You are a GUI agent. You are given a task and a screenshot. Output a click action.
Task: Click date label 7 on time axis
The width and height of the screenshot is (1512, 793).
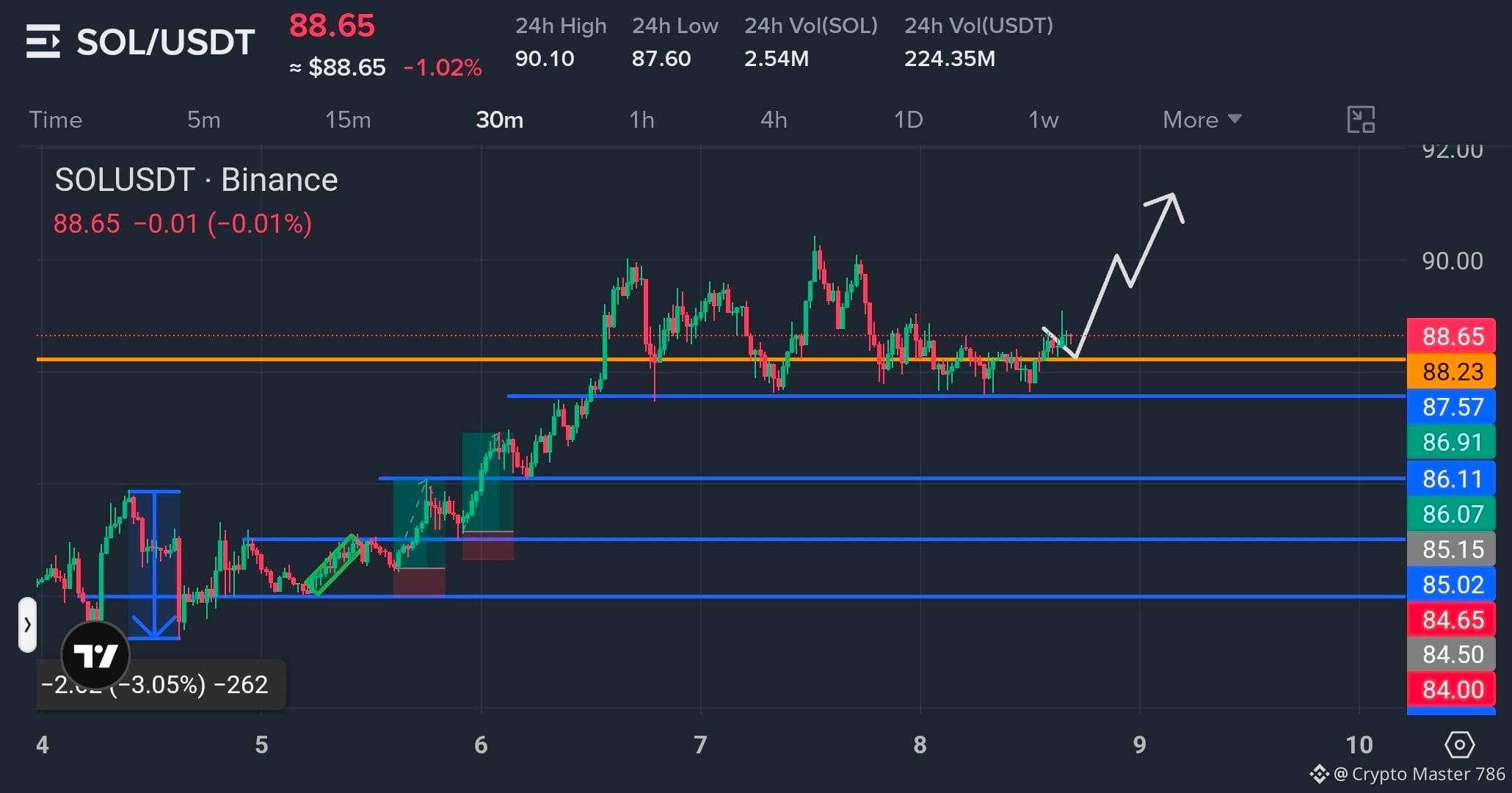[700, 745]
